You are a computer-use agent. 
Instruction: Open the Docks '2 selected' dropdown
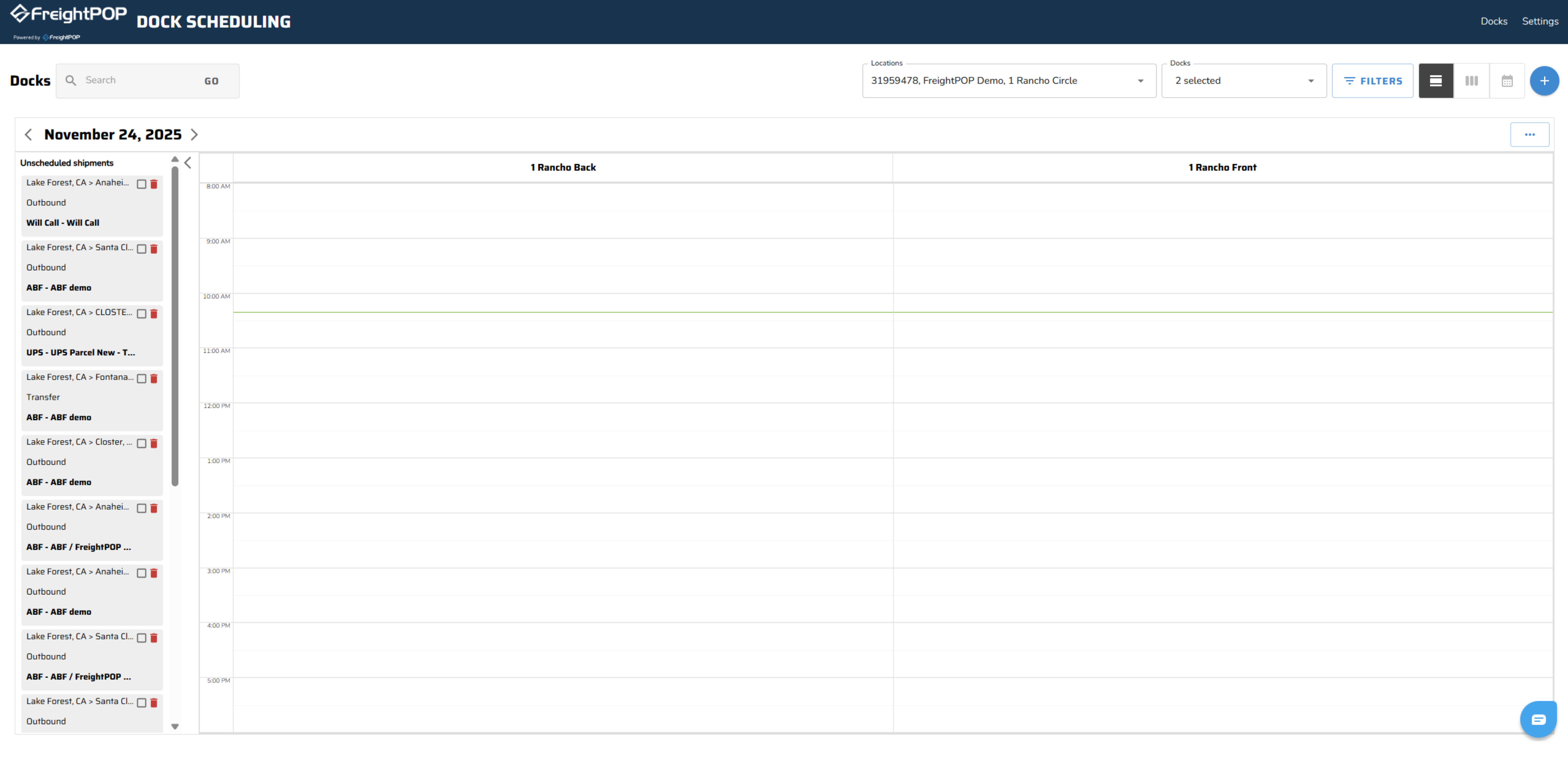pos(1244,81)
